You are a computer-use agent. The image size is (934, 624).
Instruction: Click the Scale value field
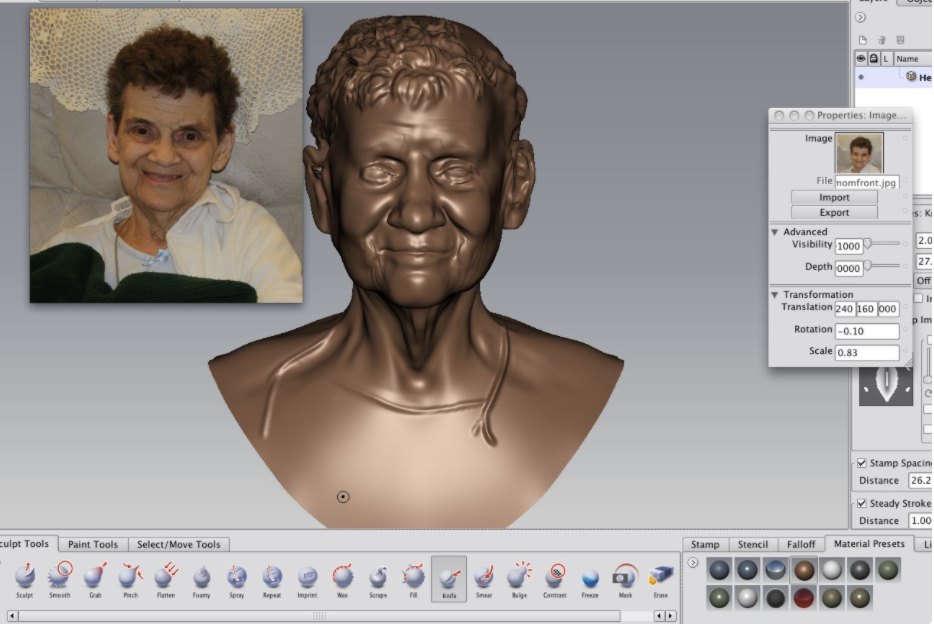(867, 352)
